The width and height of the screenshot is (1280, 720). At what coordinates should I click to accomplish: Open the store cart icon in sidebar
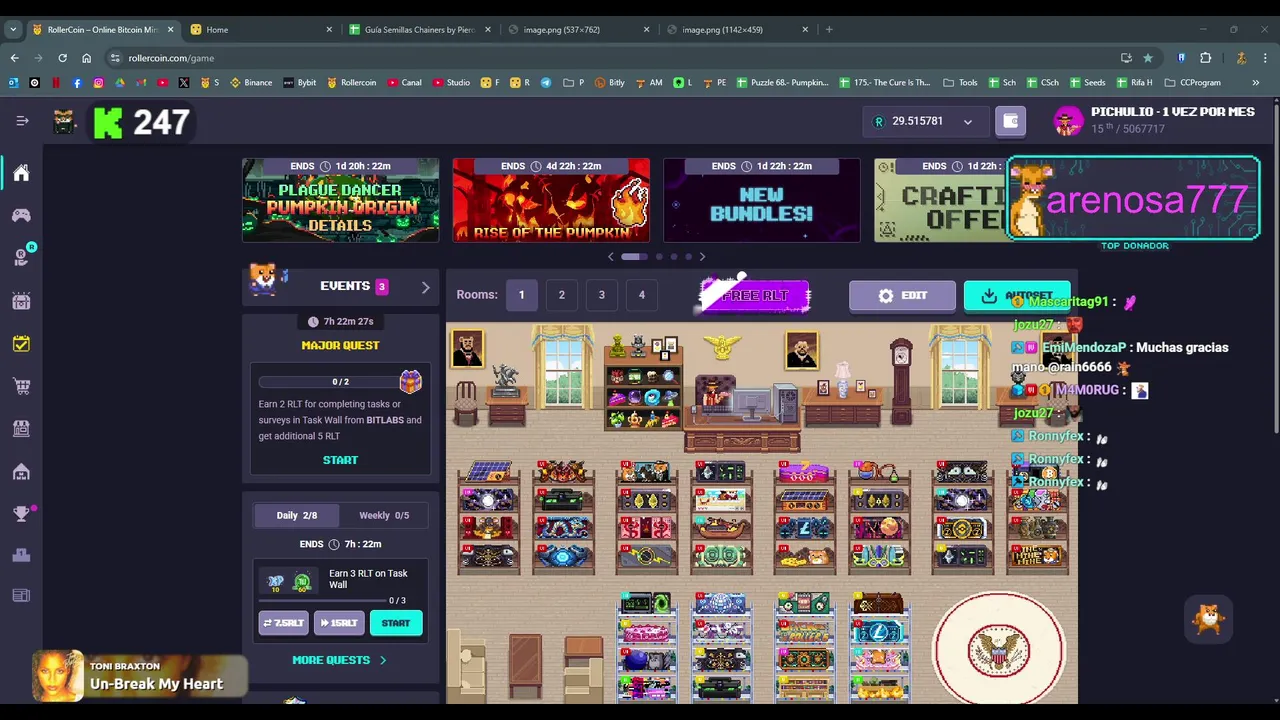(21, 386)
